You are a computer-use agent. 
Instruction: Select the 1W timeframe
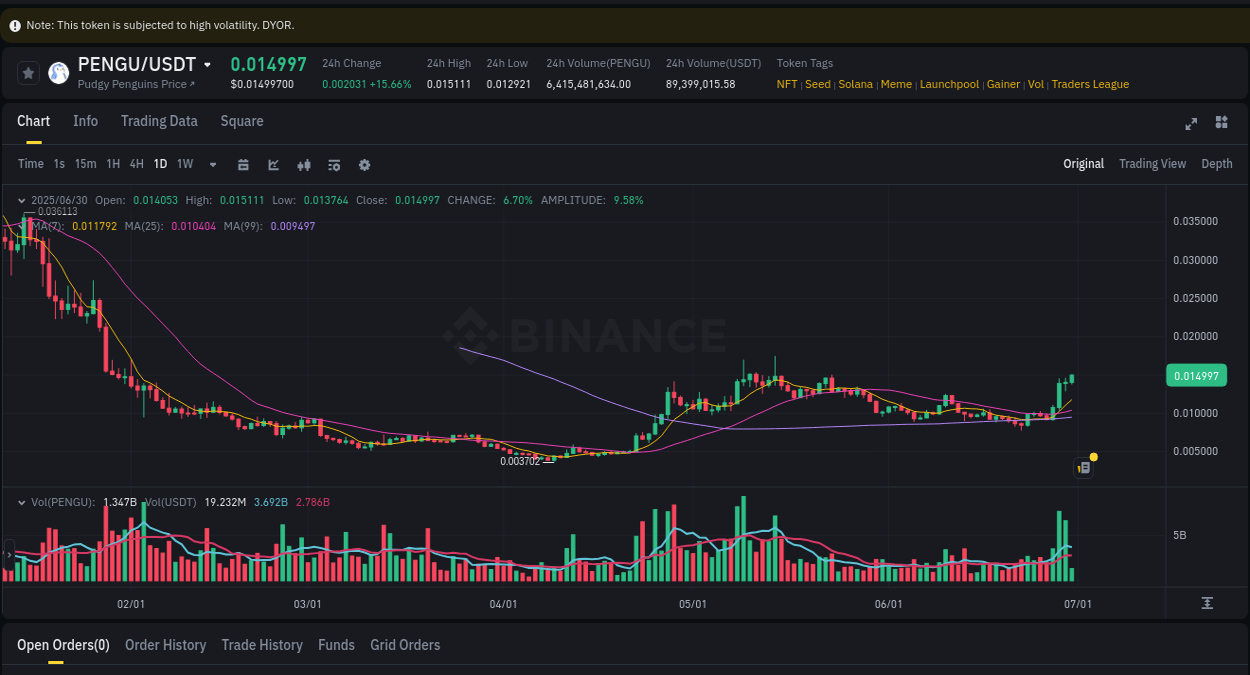(x=184, y=164)
